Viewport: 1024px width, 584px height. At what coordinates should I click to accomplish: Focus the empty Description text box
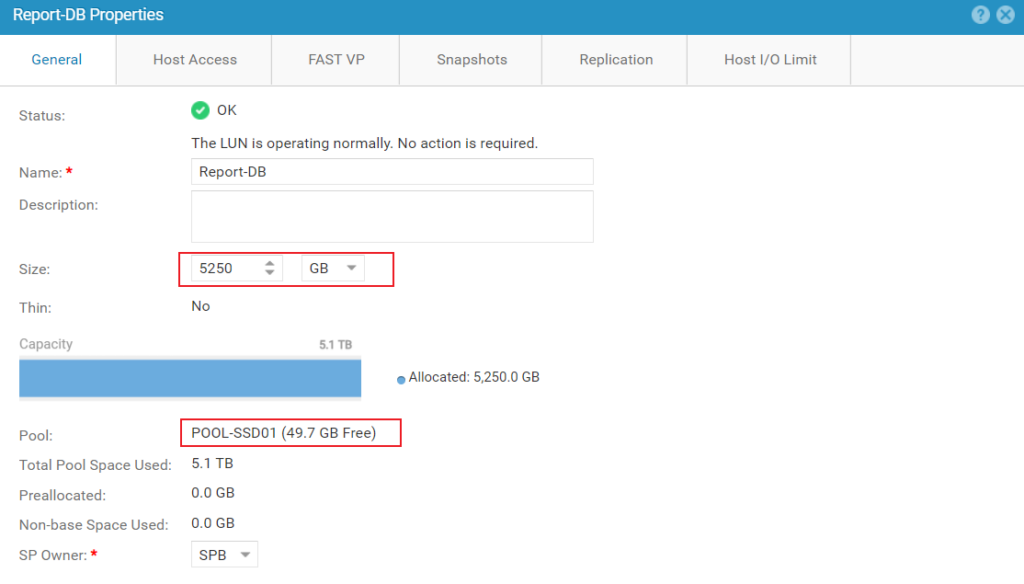tap(392, 216)
